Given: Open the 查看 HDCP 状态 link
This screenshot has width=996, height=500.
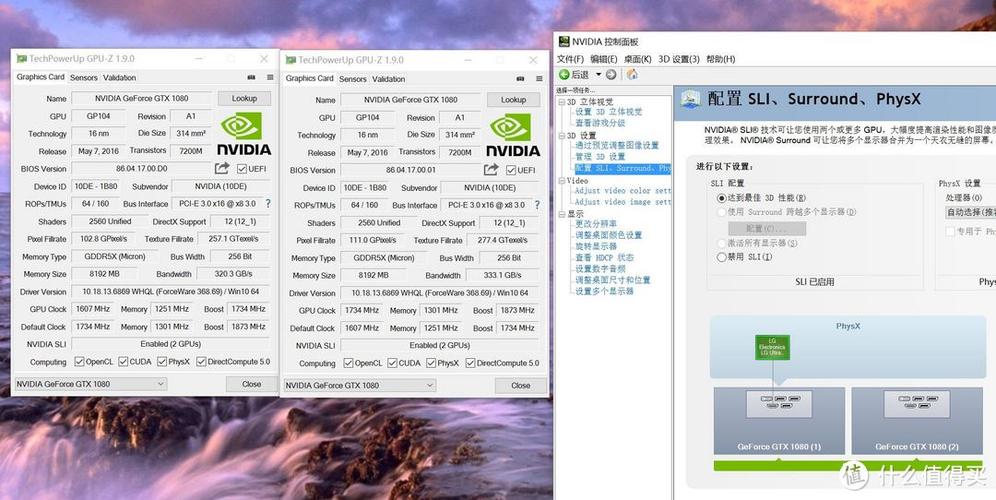Looking at the screenshot, I should (604, 257).
